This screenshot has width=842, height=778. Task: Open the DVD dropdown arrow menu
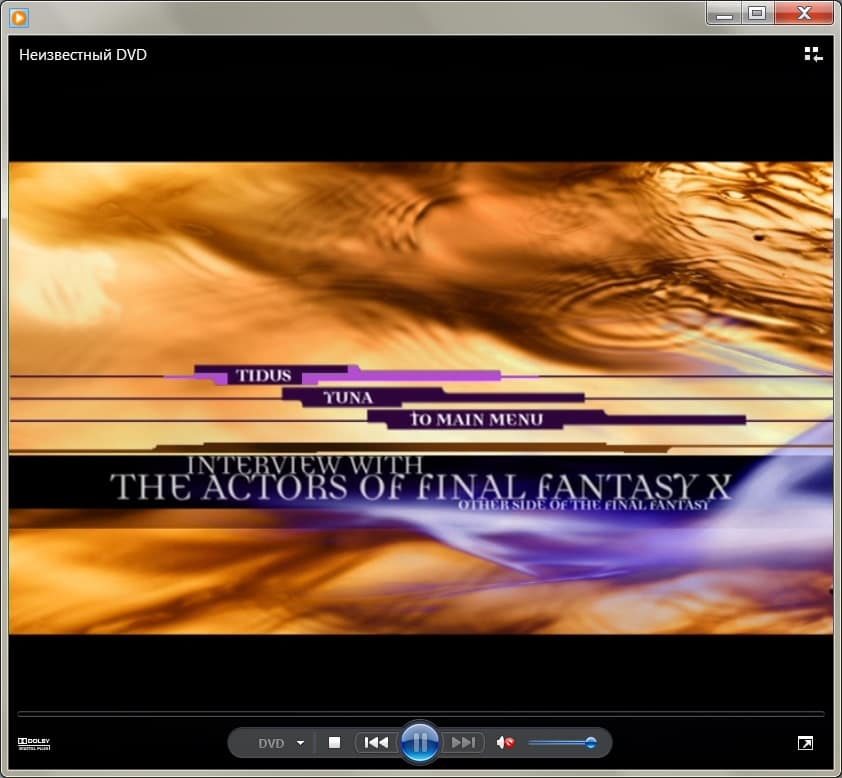tap(301, 743)
